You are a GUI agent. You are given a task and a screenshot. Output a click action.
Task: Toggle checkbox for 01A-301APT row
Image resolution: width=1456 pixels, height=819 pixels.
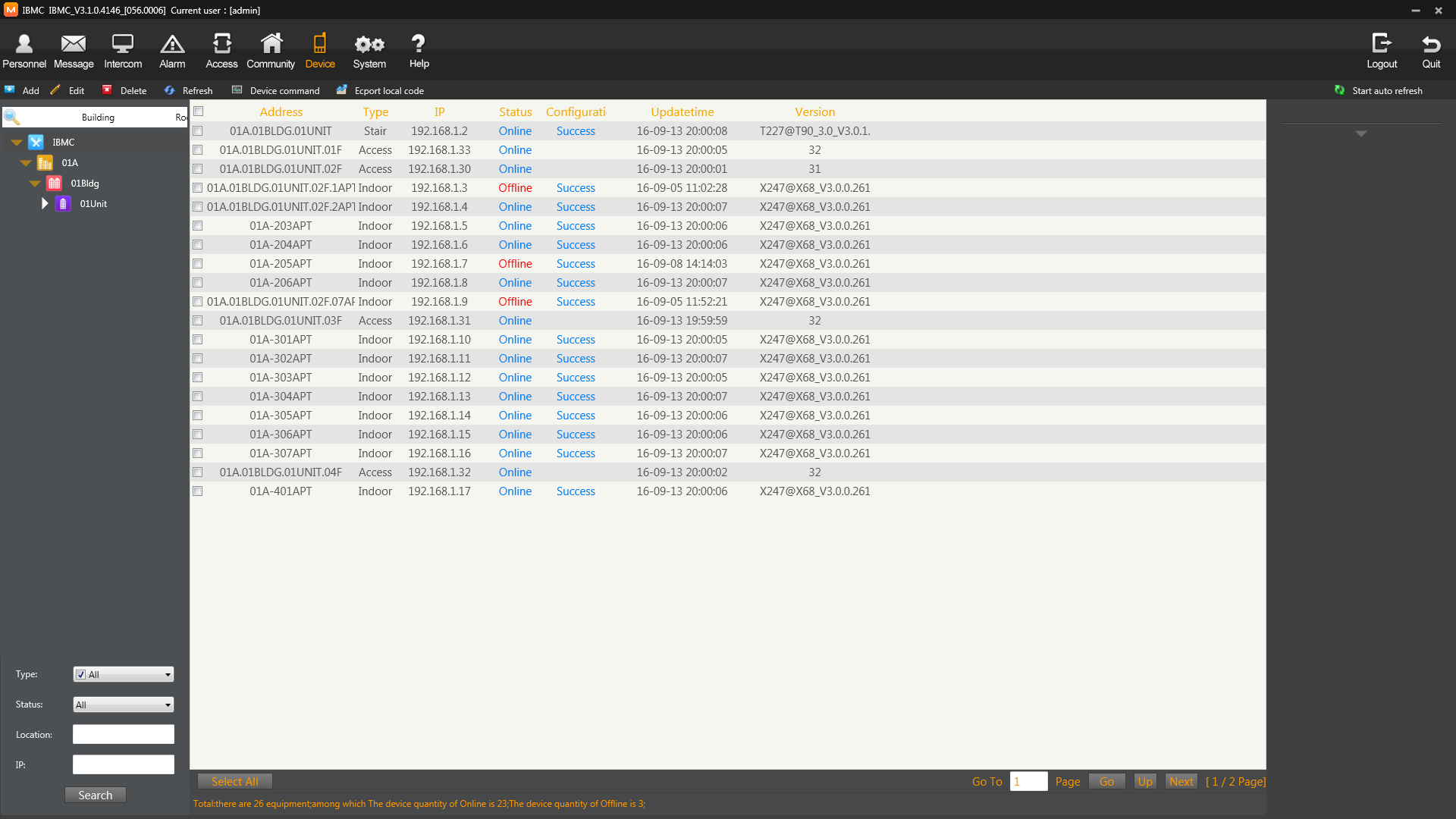click(197, 339)
